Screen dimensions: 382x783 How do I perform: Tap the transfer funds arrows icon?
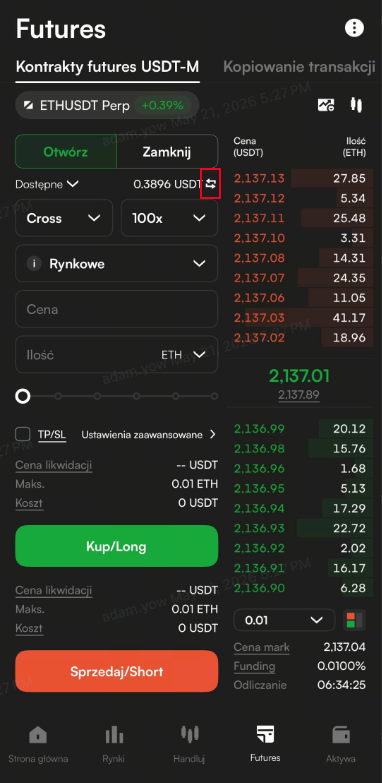[x=211, y=184]
